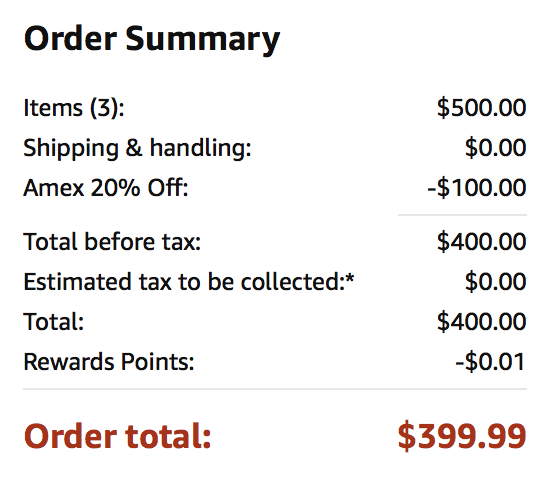Click the Order Summary heading
The width and height of the screenshot is (550, 484).
152,39
